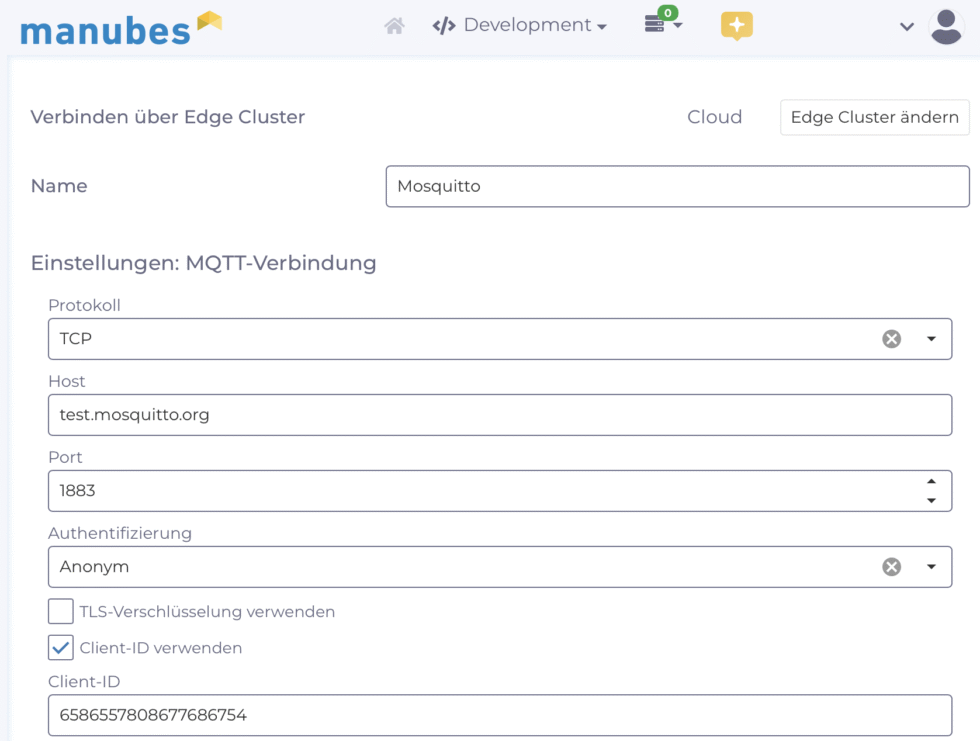
Task: Click the Name field containing Mosquitto
Action: (677, 186)
